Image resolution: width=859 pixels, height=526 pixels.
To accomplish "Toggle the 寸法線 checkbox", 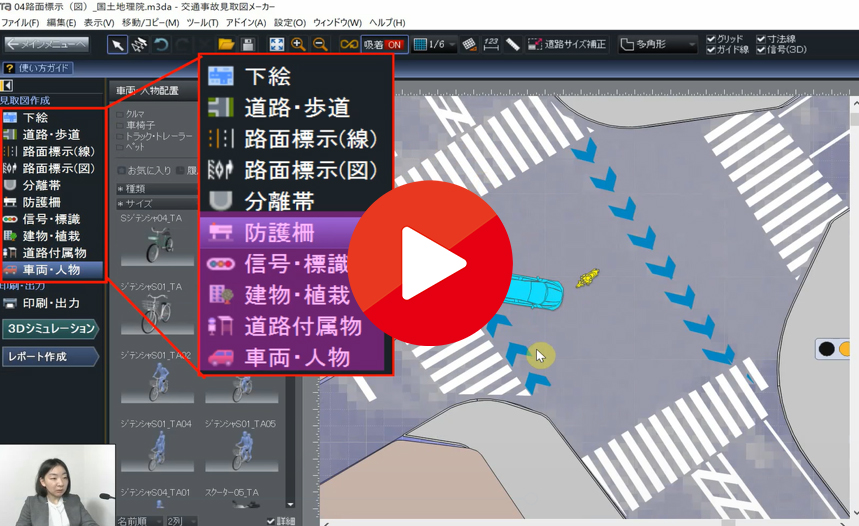I will point(761,39).
